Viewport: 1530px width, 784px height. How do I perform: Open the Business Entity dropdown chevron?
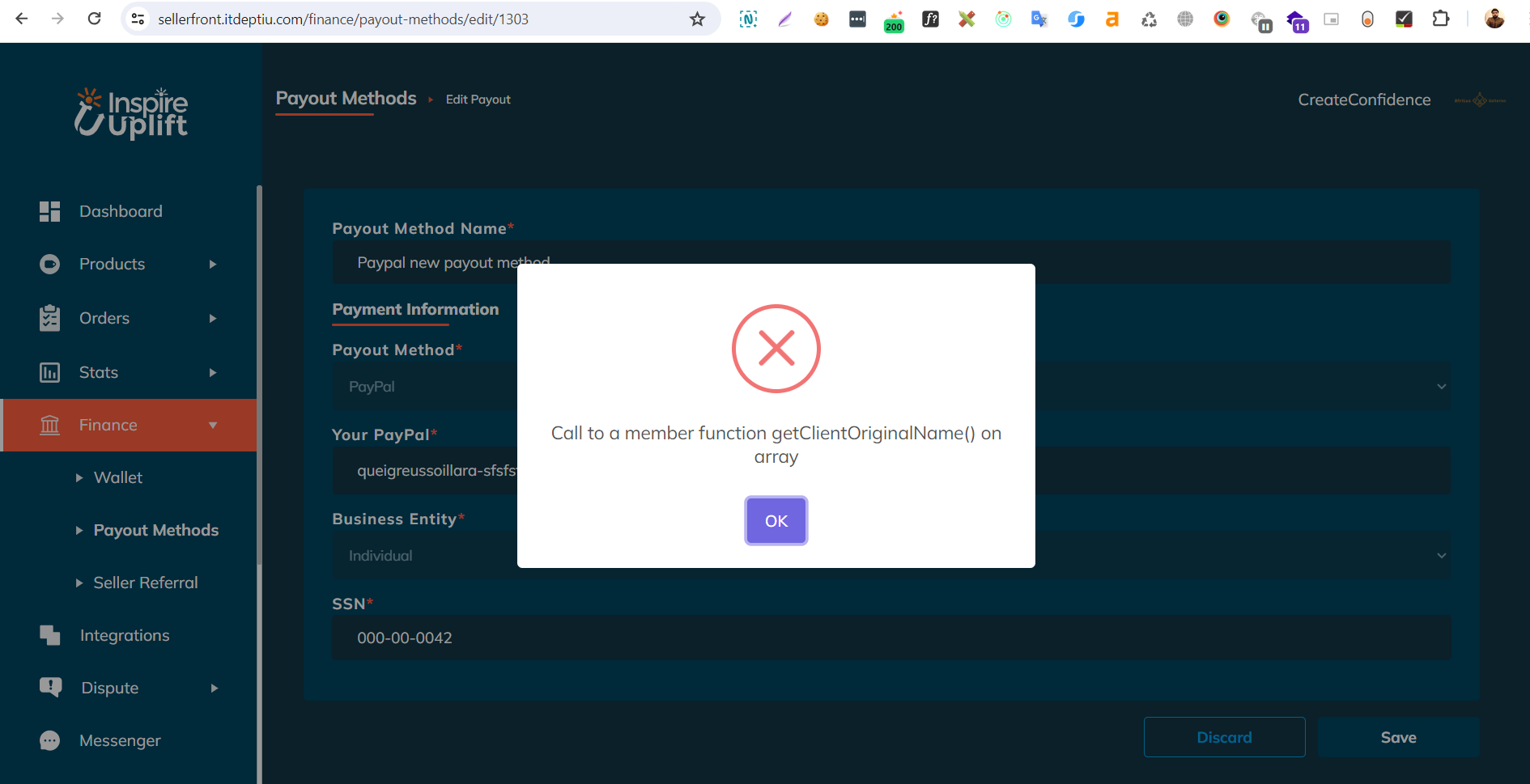pyautogui.click(x=1441, y=556)
